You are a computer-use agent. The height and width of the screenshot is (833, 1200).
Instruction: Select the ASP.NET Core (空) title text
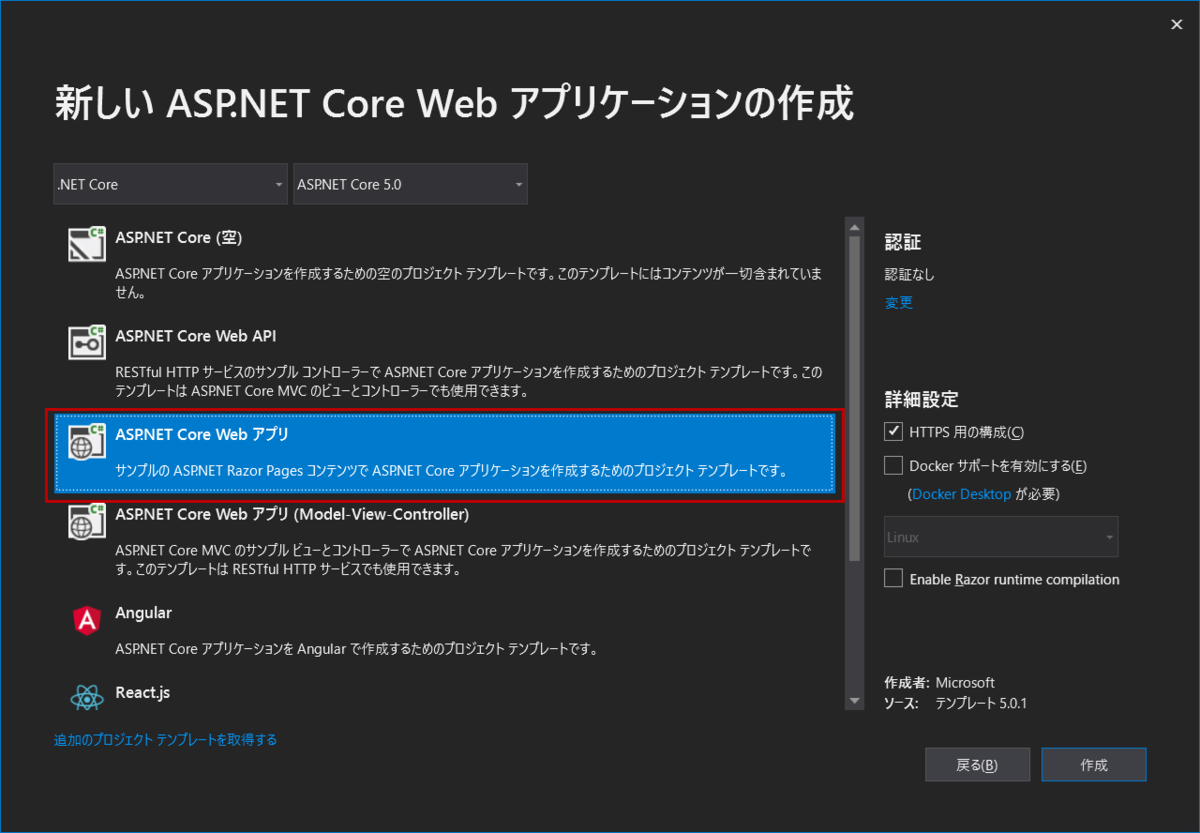179,238
